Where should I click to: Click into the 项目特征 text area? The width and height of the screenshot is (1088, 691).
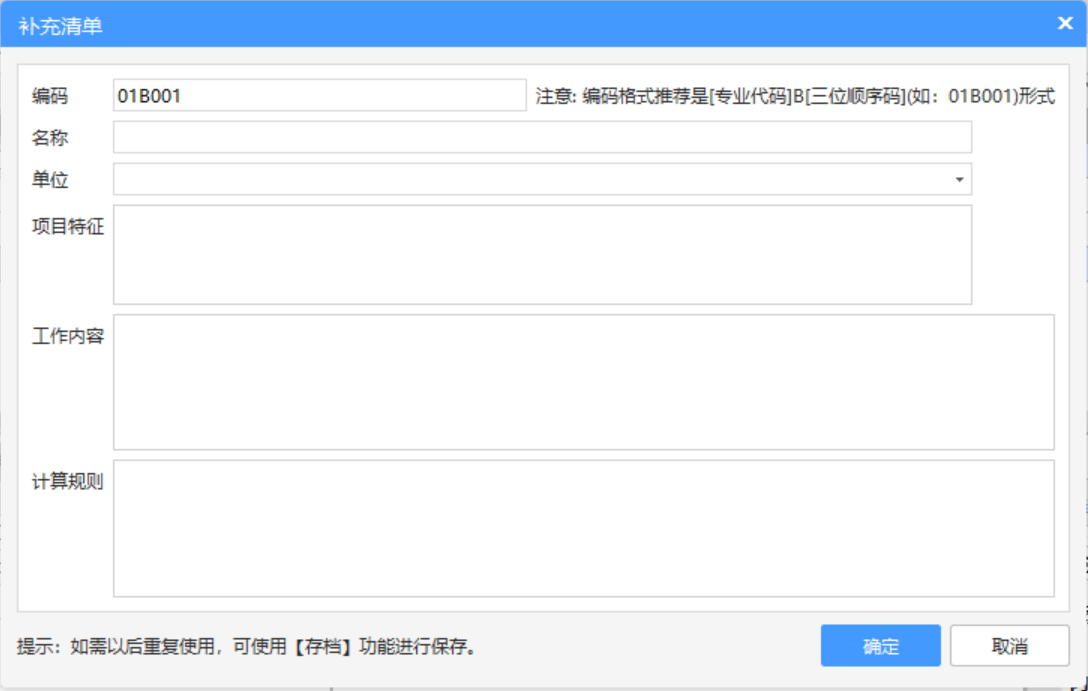coord(541,255)
